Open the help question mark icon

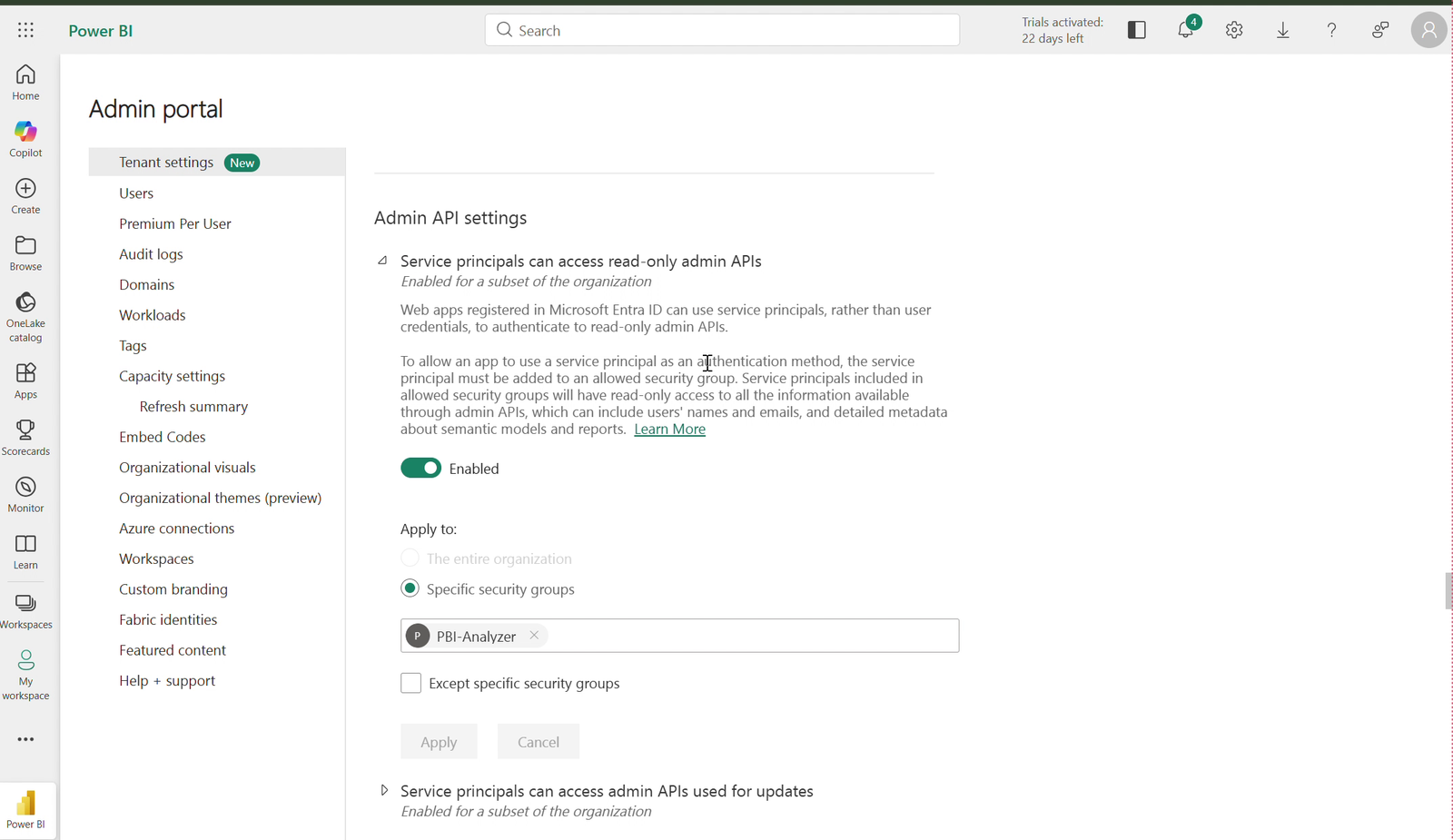[1331, 30]
